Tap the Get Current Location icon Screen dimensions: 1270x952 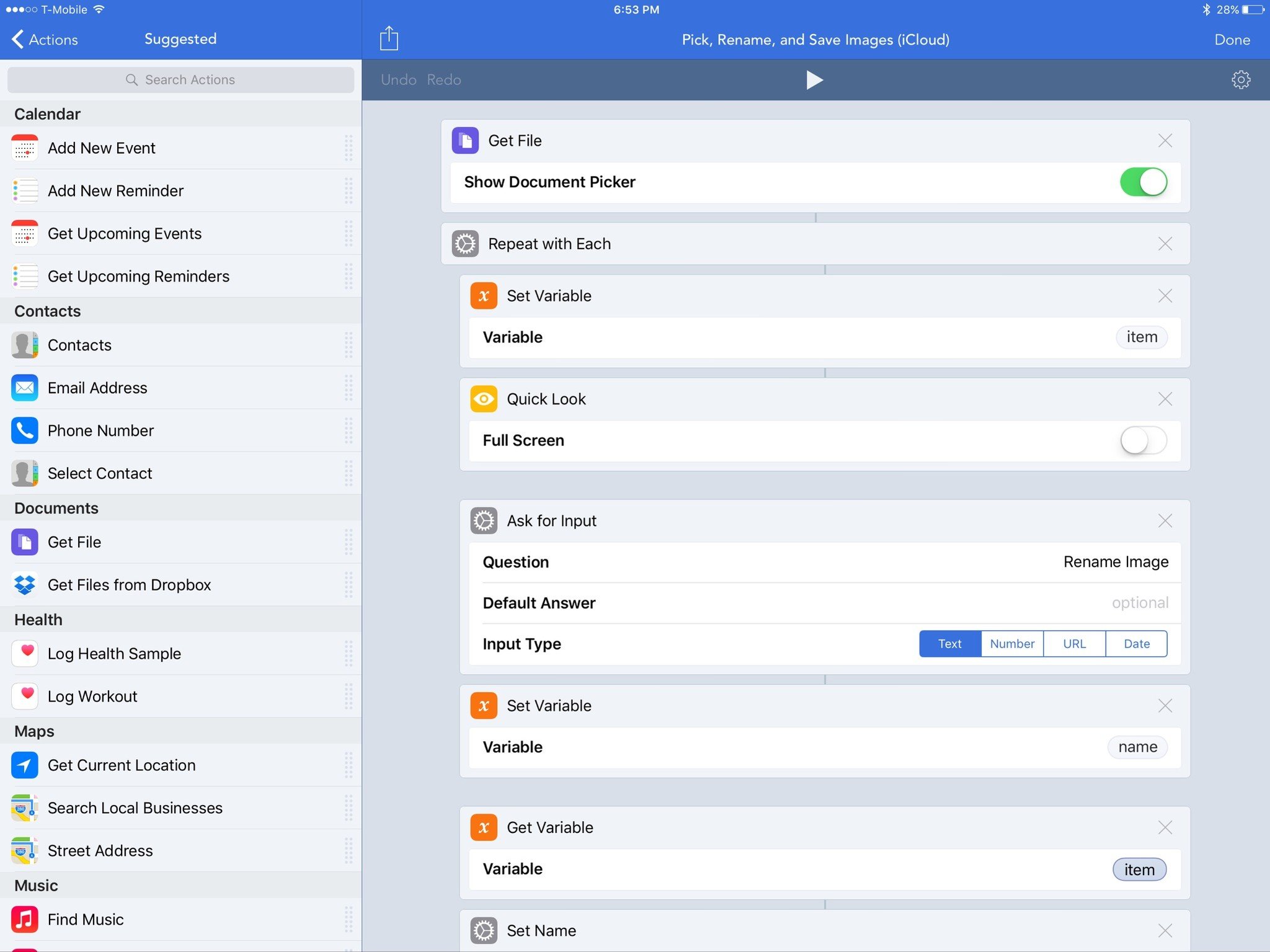click(25, 765)
